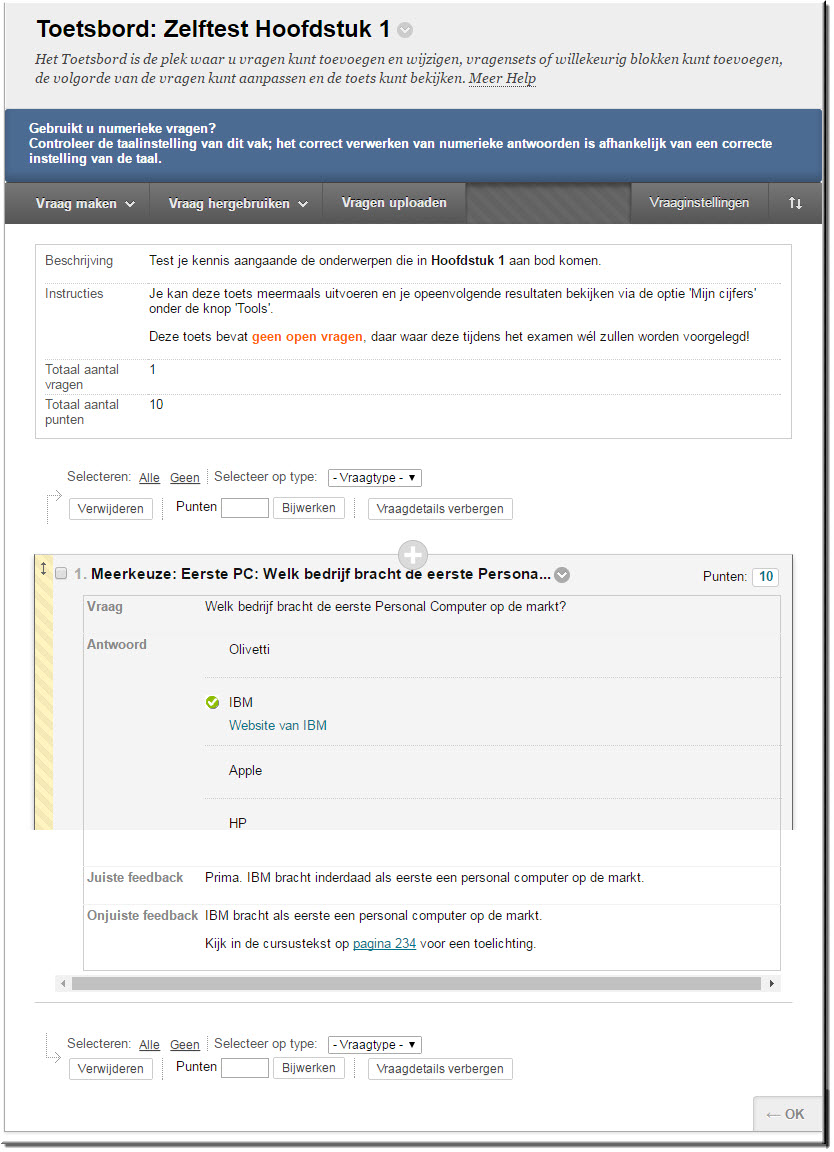This screenshot has height=1152, width=834.
Task: Click the top Punten input field
Action: point(245,508)
